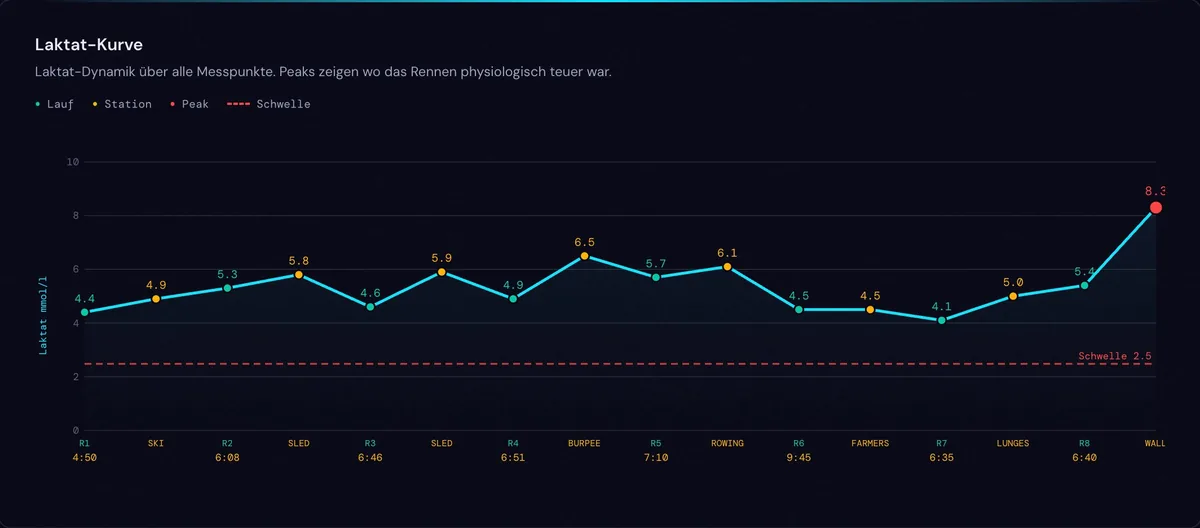
Task: Click the 6:46 run time under R3
Action: 370,458
